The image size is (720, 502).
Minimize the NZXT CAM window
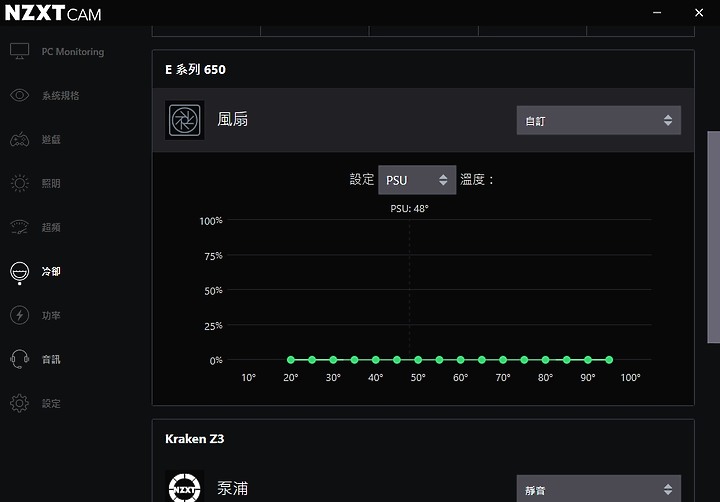[x=657, y=13]
